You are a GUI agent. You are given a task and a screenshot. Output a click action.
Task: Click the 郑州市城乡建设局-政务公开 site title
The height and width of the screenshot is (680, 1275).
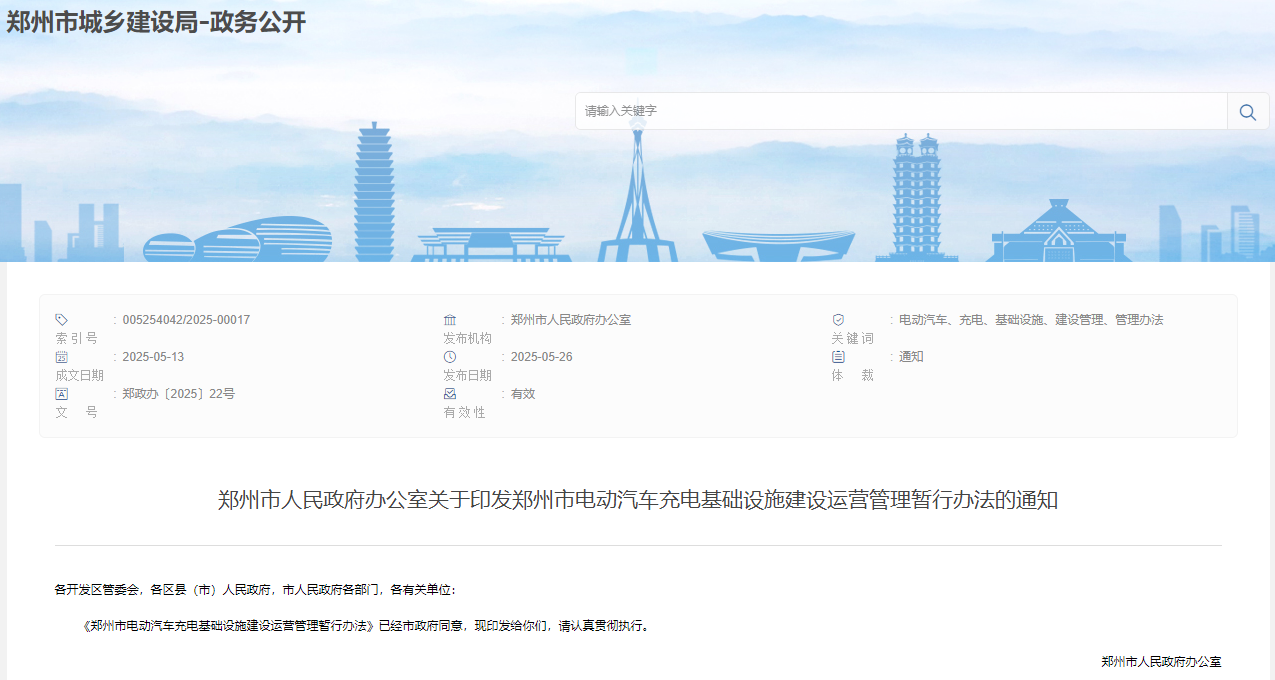(x=156, y=22)
